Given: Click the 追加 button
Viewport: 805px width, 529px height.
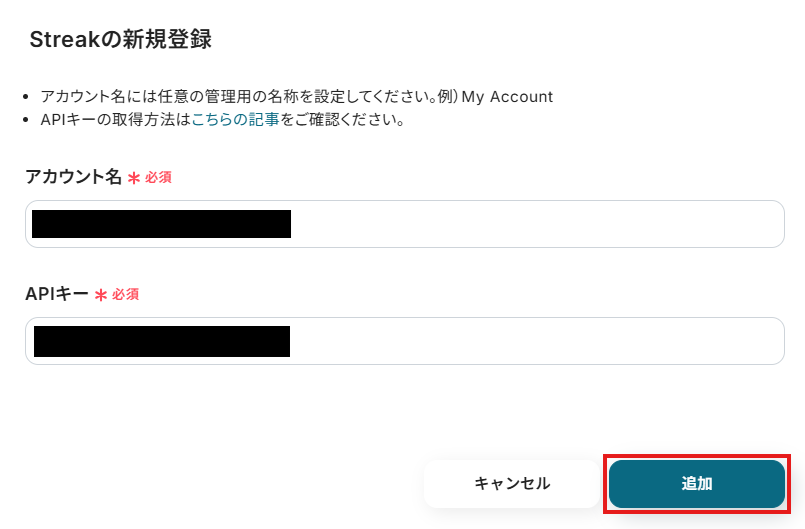Looking at the screenshot, I should (x=696, y=484).
